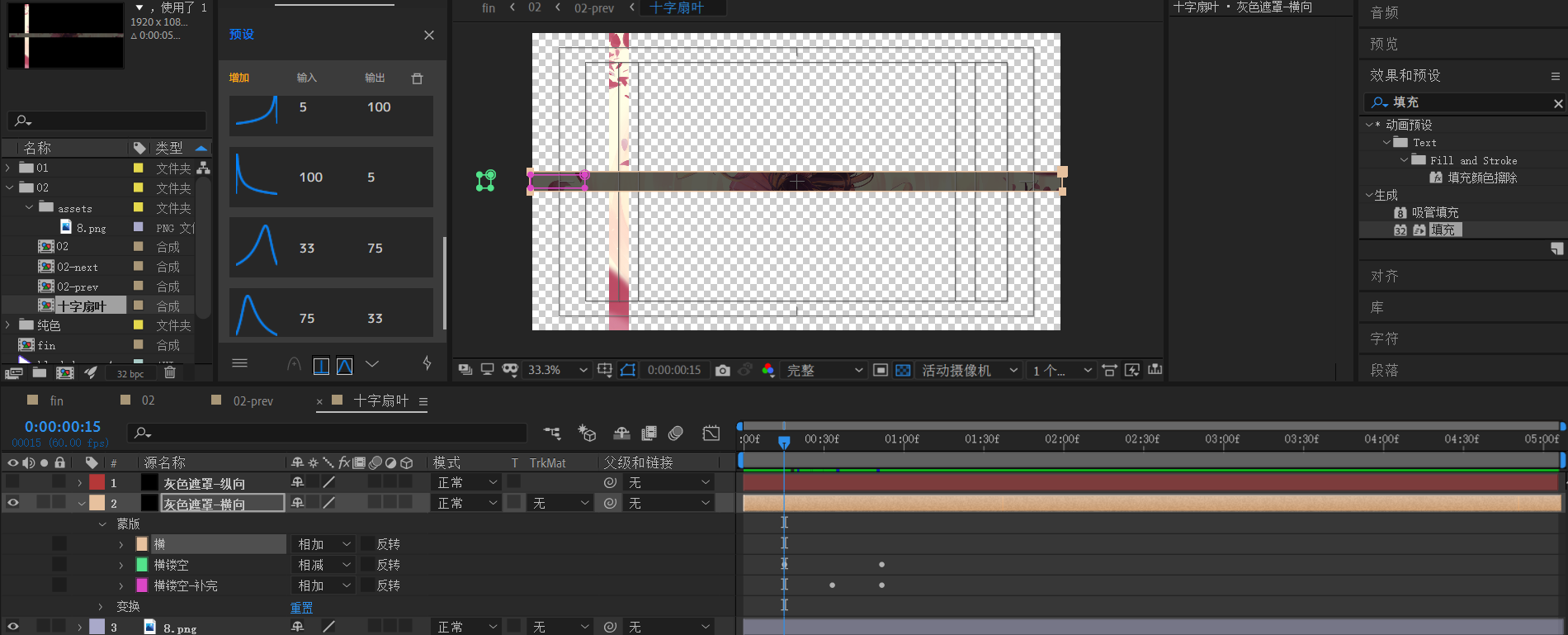Clear the 填充 effects search
The image size is (1568, 635).
click(x=1558, y=103)
